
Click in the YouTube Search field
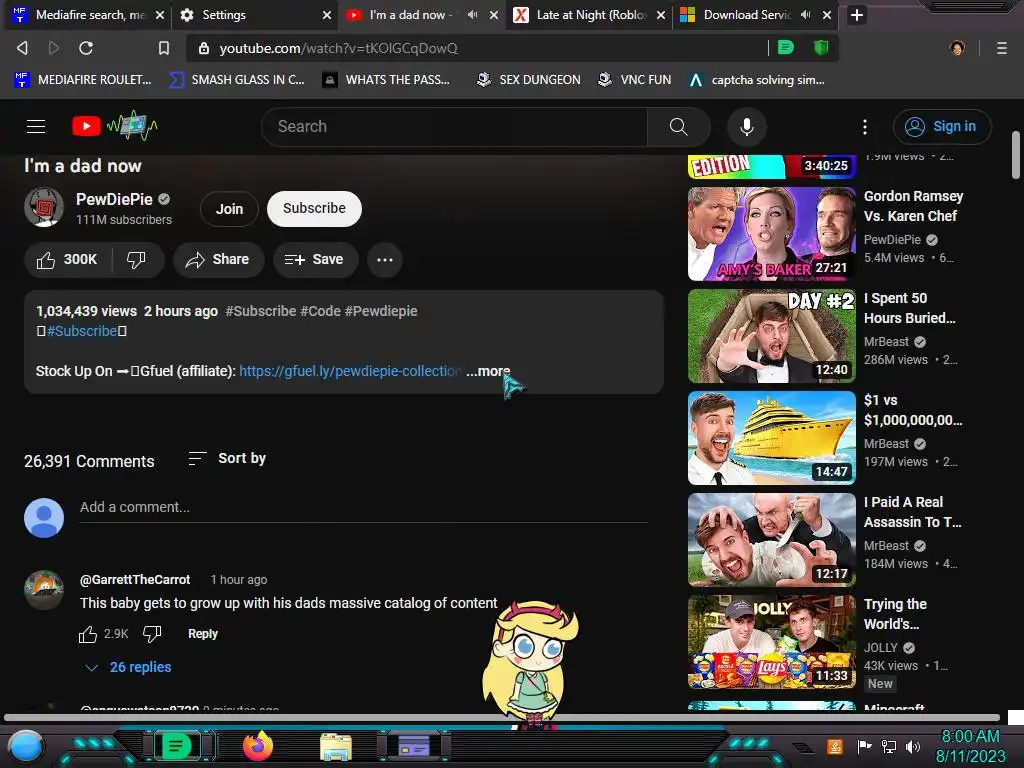click(x=454, y=127)
